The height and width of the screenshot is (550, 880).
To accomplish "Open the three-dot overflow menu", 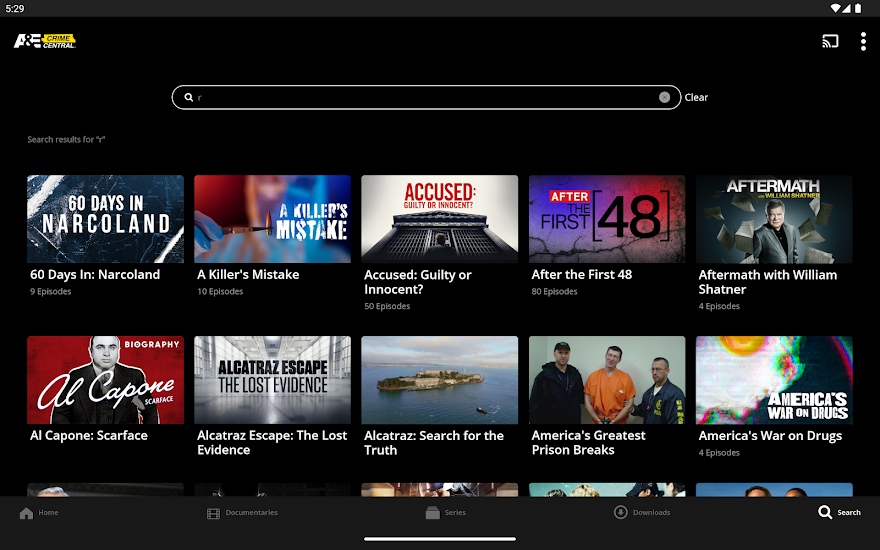I will (863, 41).
